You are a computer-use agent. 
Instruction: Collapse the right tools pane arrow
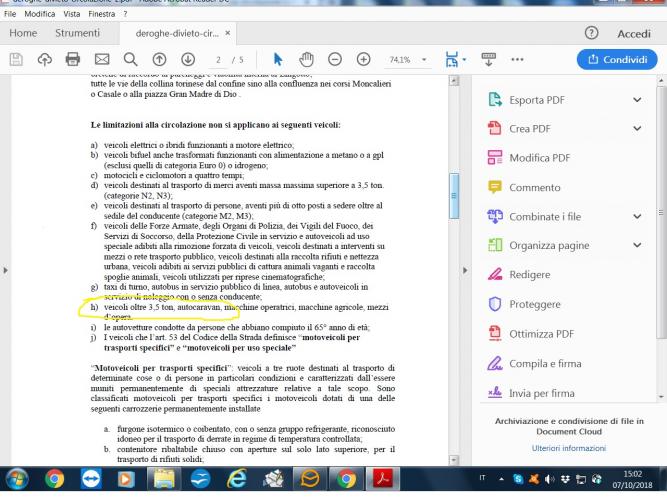[x=460, y=271]
